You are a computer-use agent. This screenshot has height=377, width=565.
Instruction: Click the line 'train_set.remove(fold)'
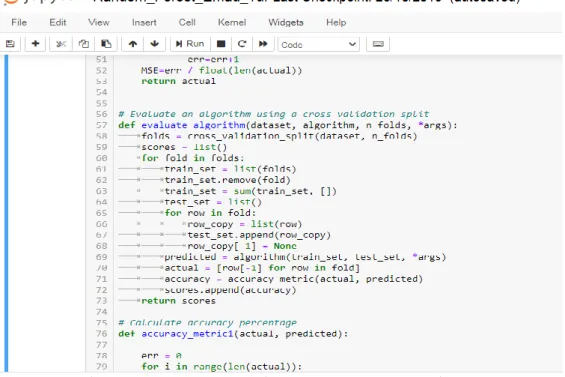point(227,180)
